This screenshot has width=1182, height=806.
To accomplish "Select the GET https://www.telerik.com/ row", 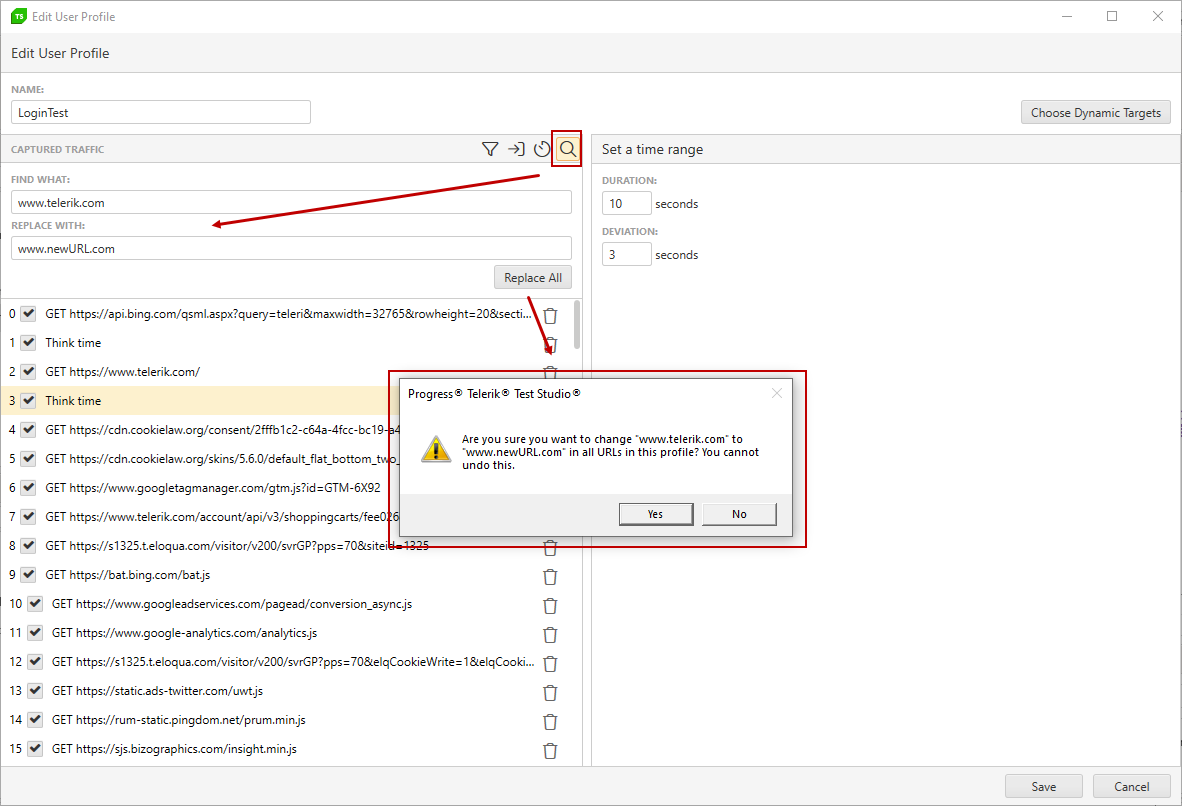I will pos(291,371).
